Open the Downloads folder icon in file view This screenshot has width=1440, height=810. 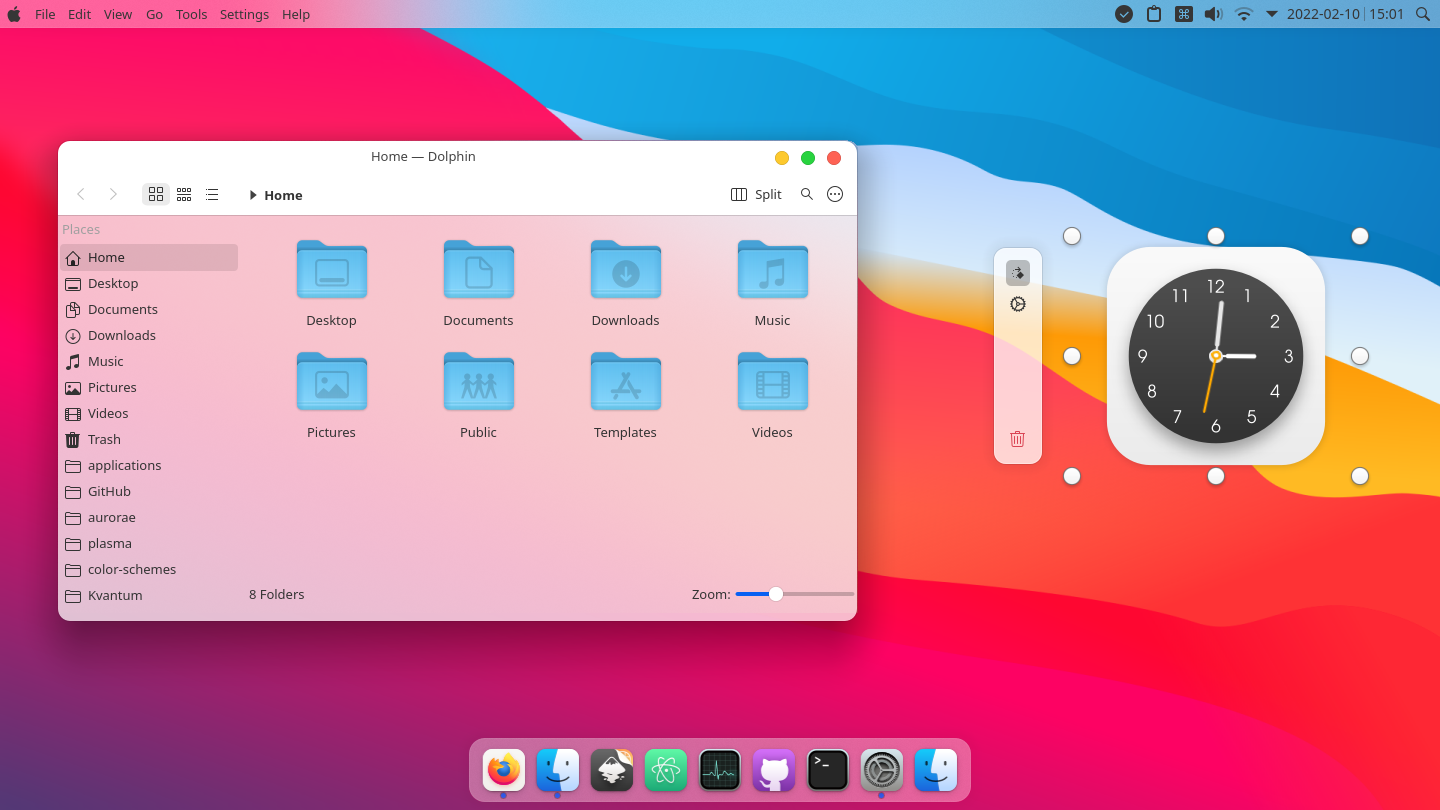tap(625, 269)
